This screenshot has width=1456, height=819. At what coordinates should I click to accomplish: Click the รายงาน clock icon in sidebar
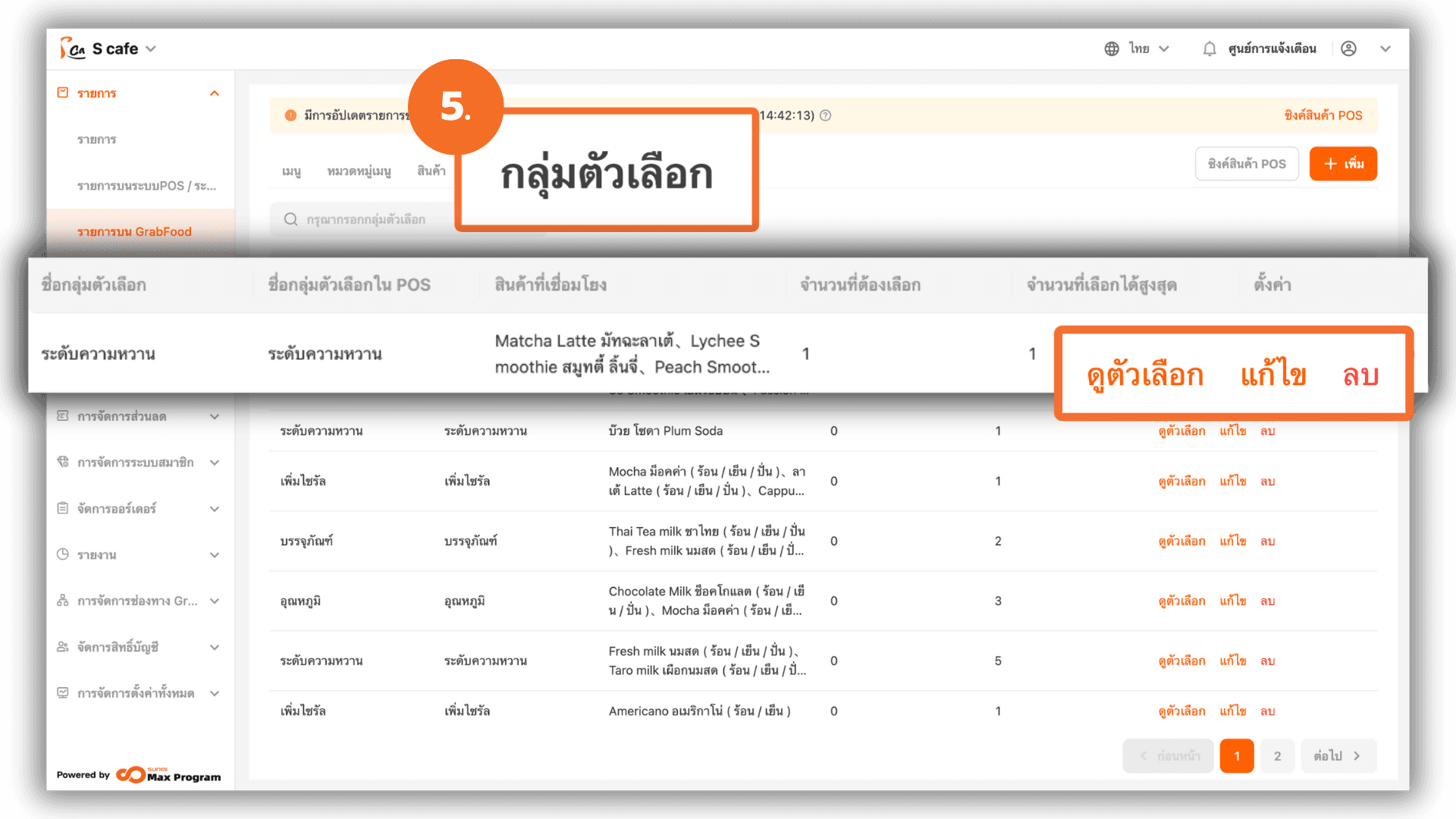pos(63,554)
